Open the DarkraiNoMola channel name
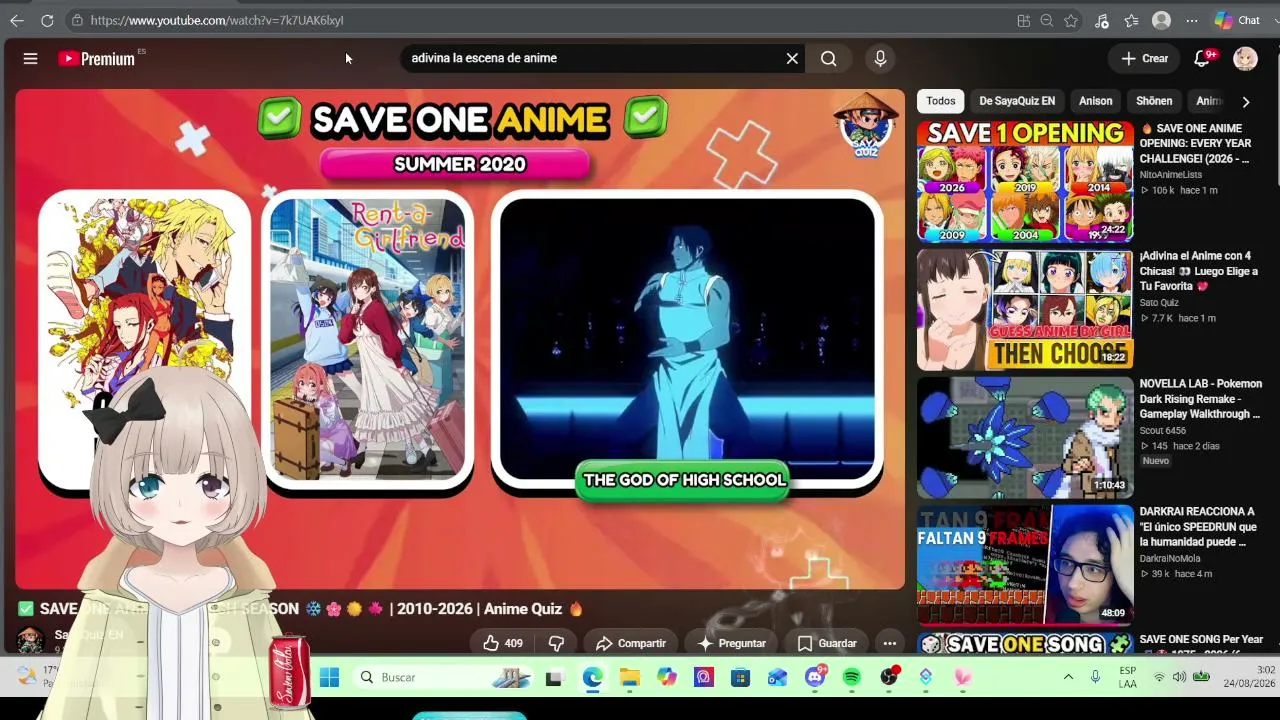 tap(1168, 559)
